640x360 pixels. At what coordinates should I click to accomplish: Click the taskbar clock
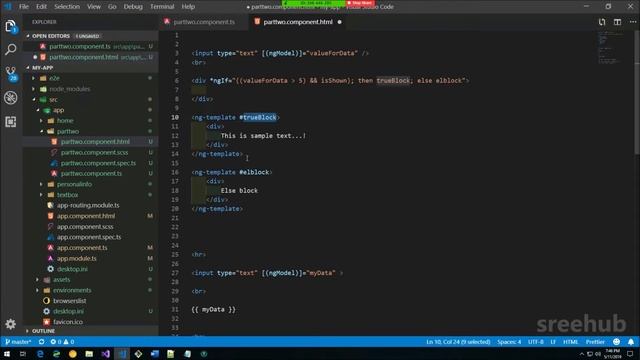(x=612, y=353)
